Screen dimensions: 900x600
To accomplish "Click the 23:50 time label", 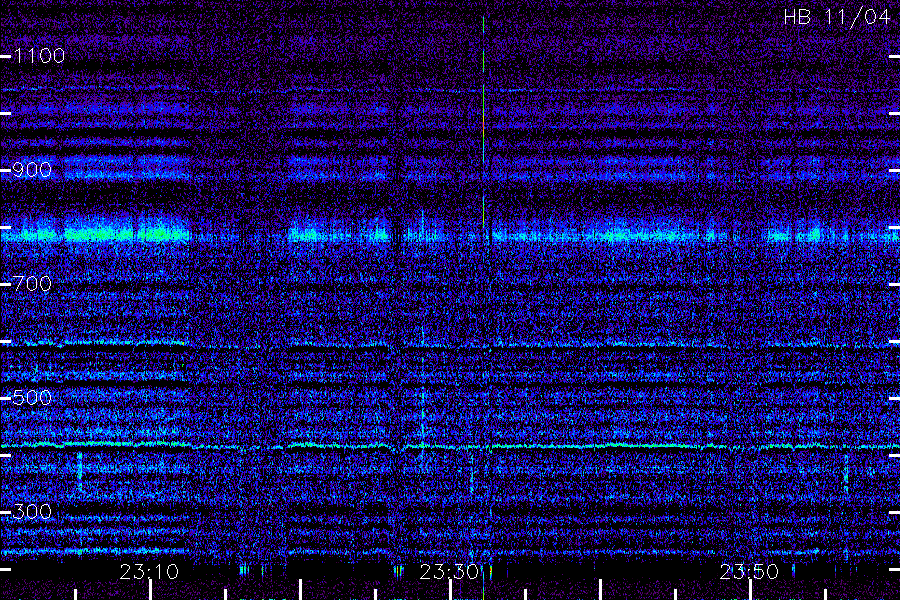I will [749, 572].
